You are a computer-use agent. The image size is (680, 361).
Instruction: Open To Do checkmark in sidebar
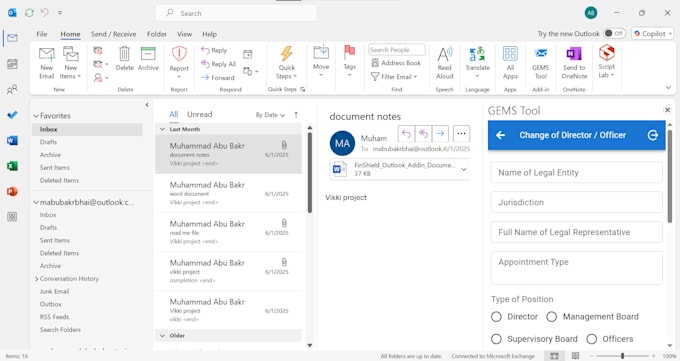(12, 115)
